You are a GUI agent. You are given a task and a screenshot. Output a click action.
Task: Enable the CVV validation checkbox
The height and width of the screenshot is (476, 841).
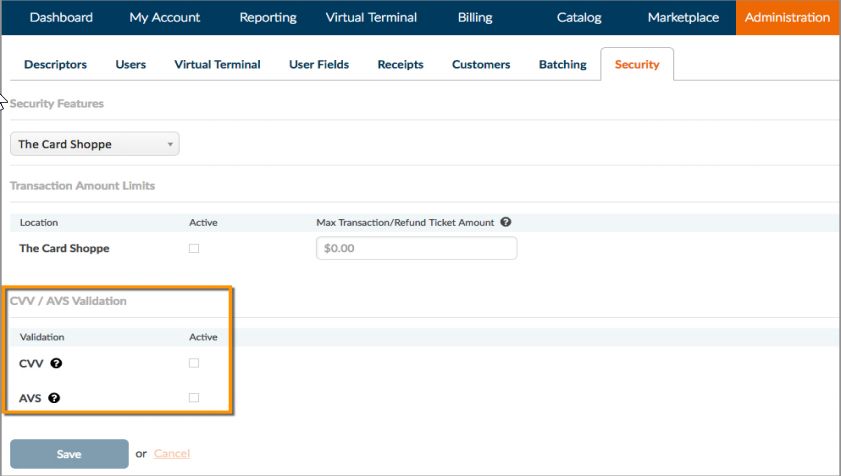[194, 363]
